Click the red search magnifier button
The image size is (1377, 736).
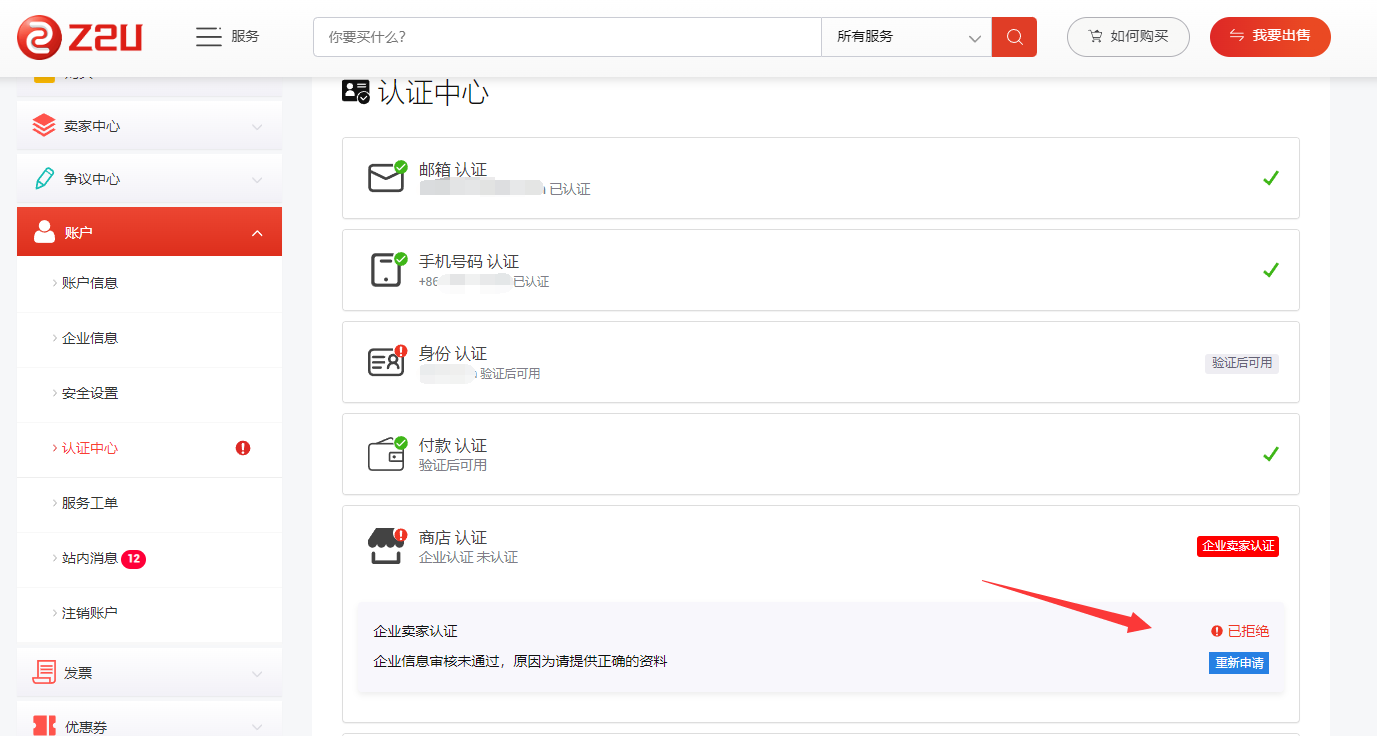pos(1014,37)
